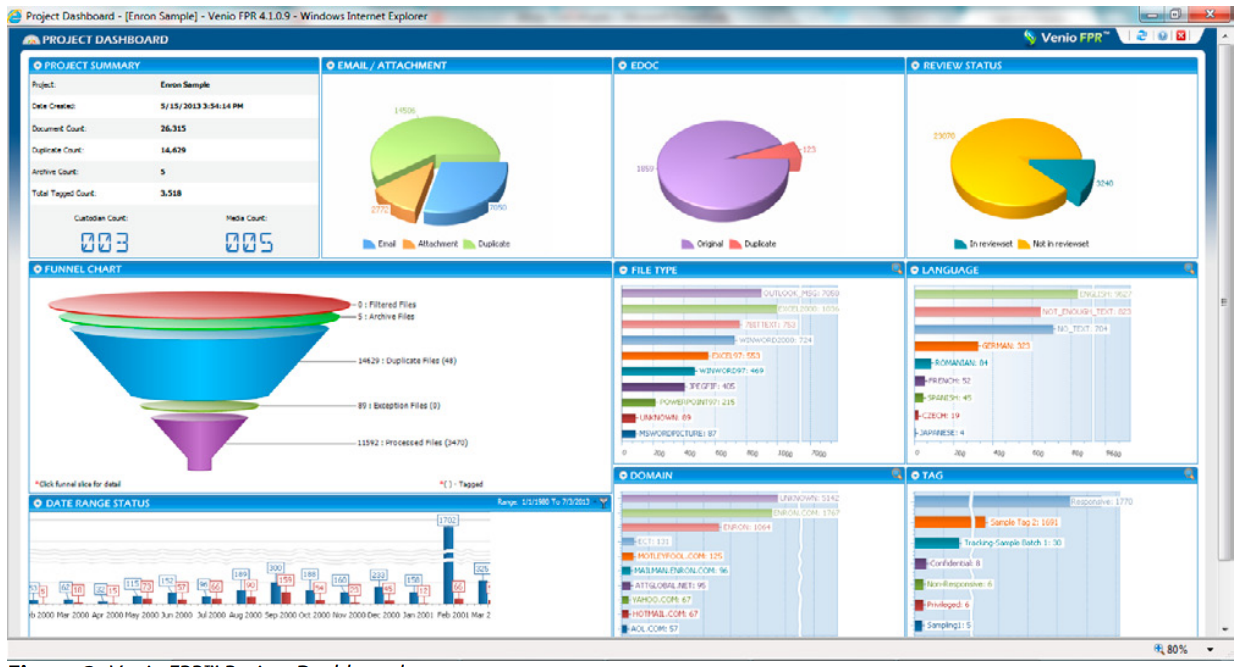Screen dimensions: 1239x667
Task: Collapse the Language panel
Action: tap(915, 269)
